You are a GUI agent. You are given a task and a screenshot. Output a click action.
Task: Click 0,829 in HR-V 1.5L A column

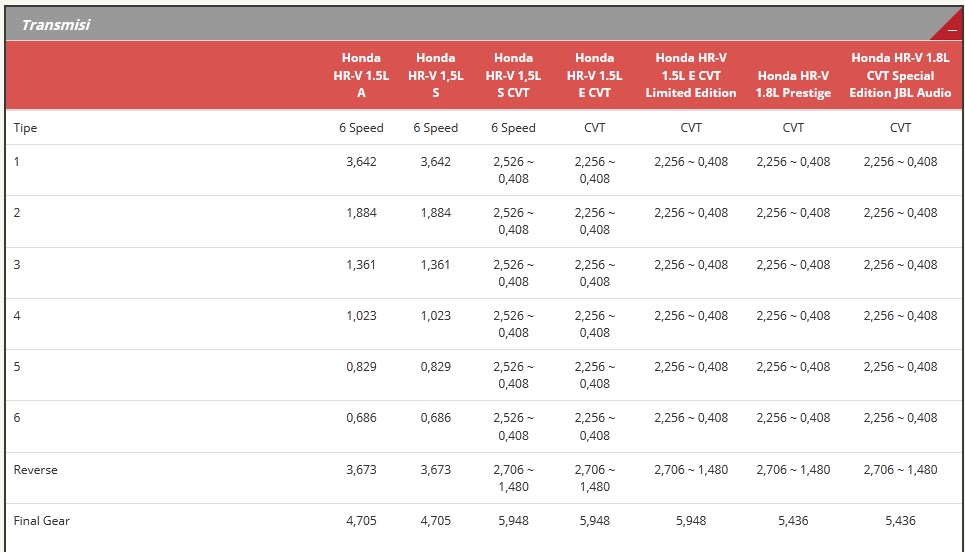pyautogui.click(x=361, y=367)
